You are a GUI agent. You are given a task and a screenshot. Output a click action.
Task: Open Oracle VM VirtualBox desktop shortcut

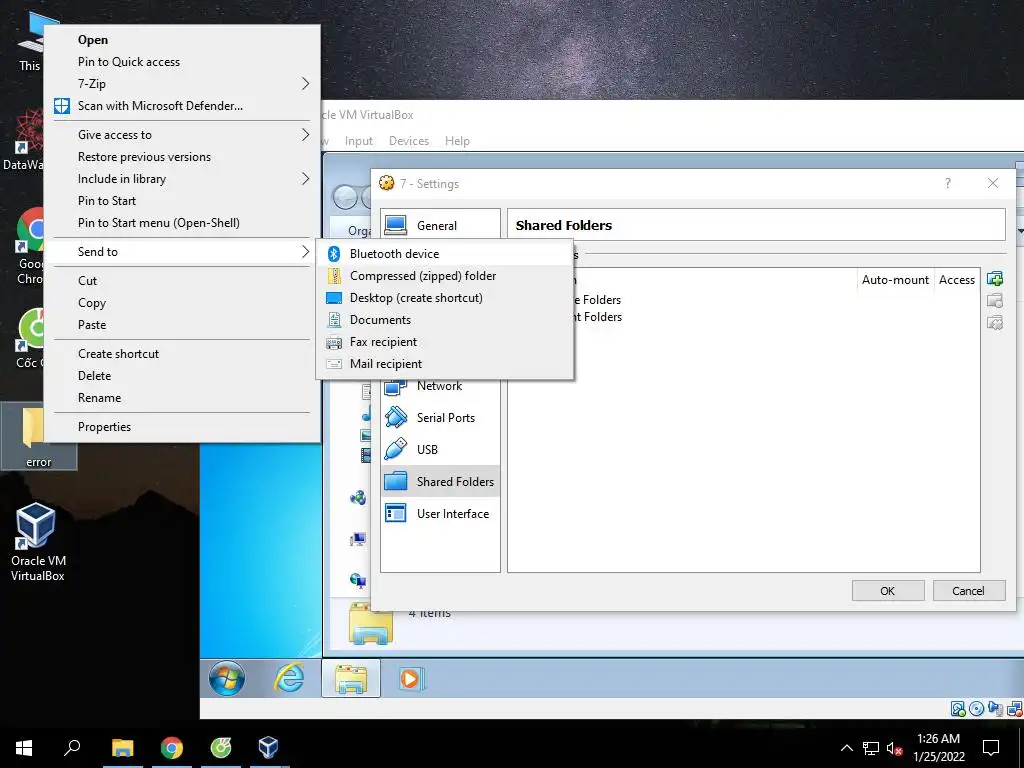pos(37,541)
